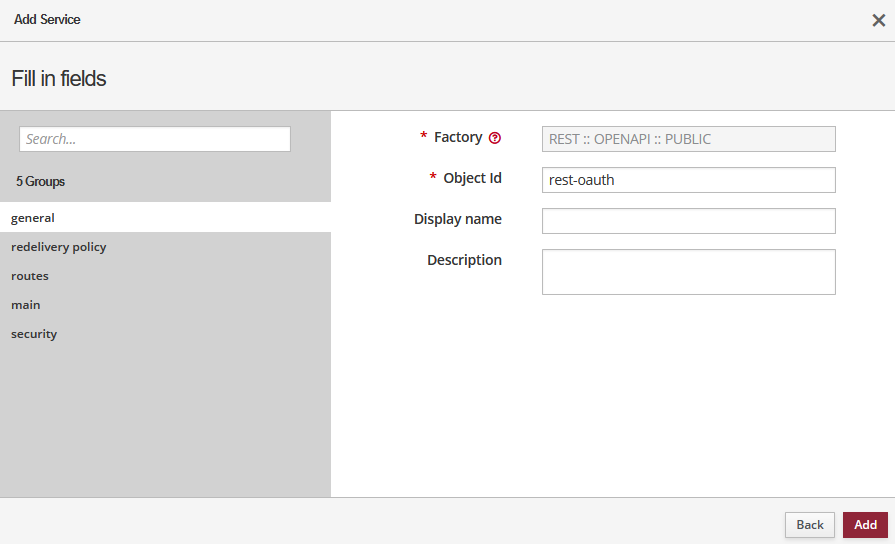Image resolution: width=895 pixels, height=544 pixels.
Task: Focus the Description text area
Action: point(688,272)
